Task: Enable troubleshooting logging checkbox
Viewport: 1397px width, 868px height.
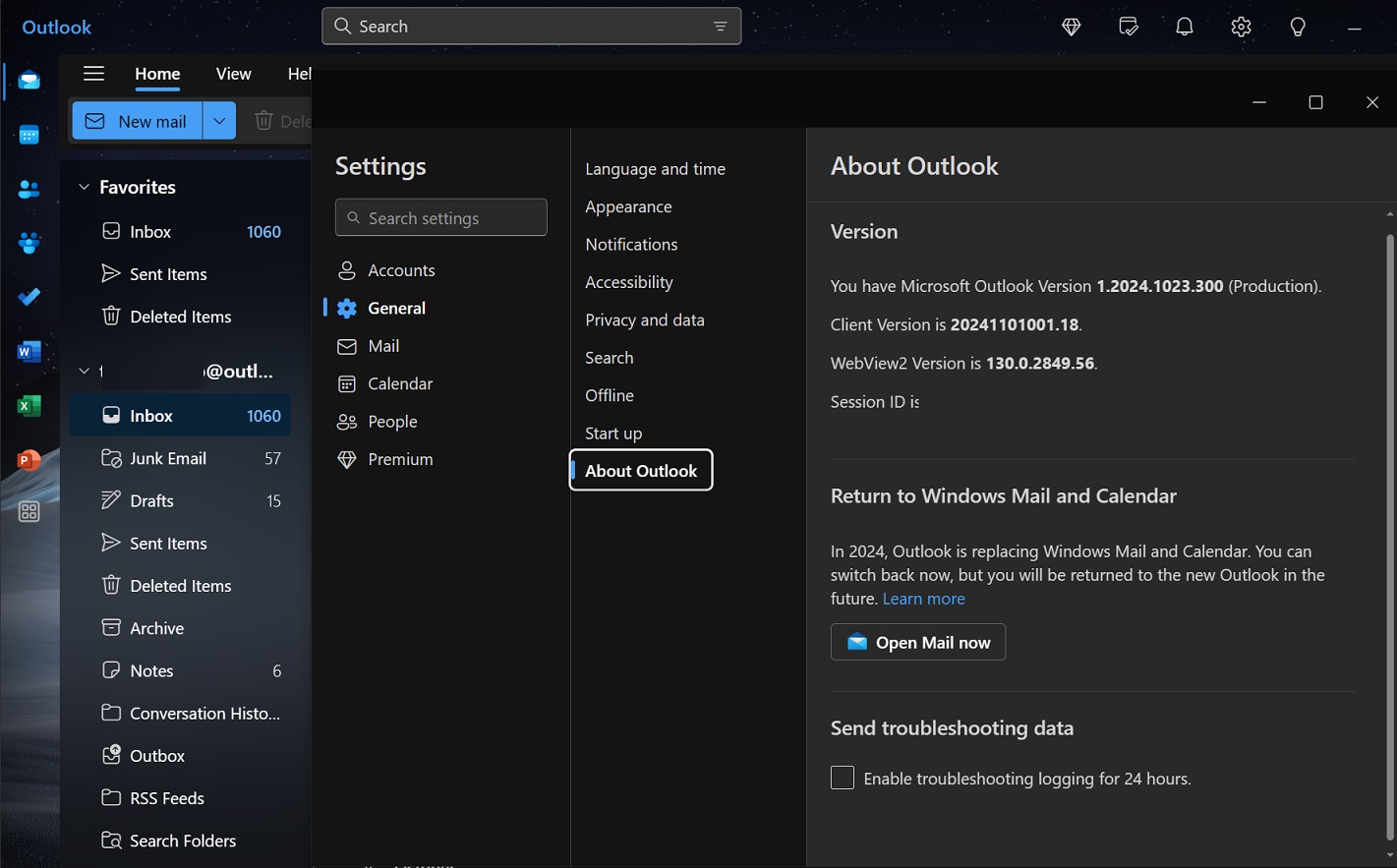Action: [x=843, y=778]
